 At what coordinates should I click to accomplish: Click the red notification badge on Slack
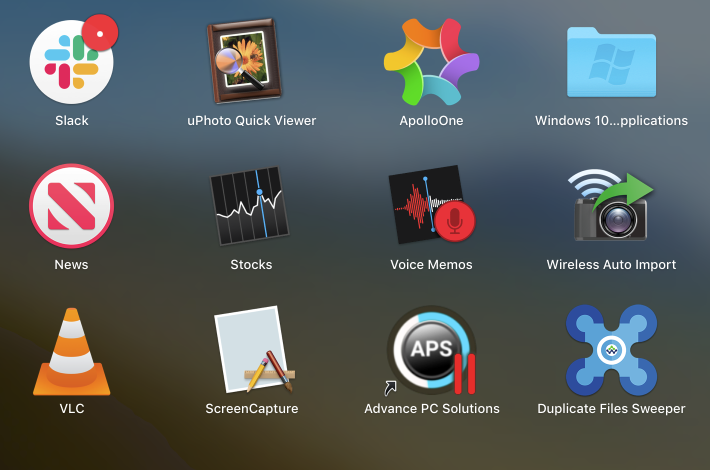100,33
